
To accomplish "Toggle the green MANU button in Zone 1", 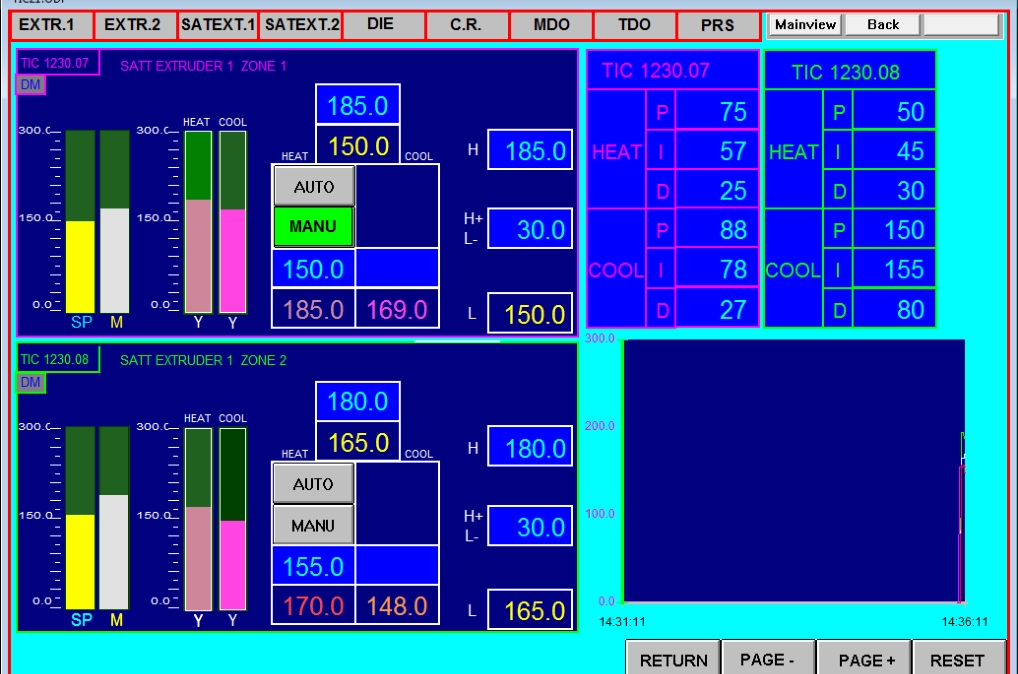I will 313,227.
